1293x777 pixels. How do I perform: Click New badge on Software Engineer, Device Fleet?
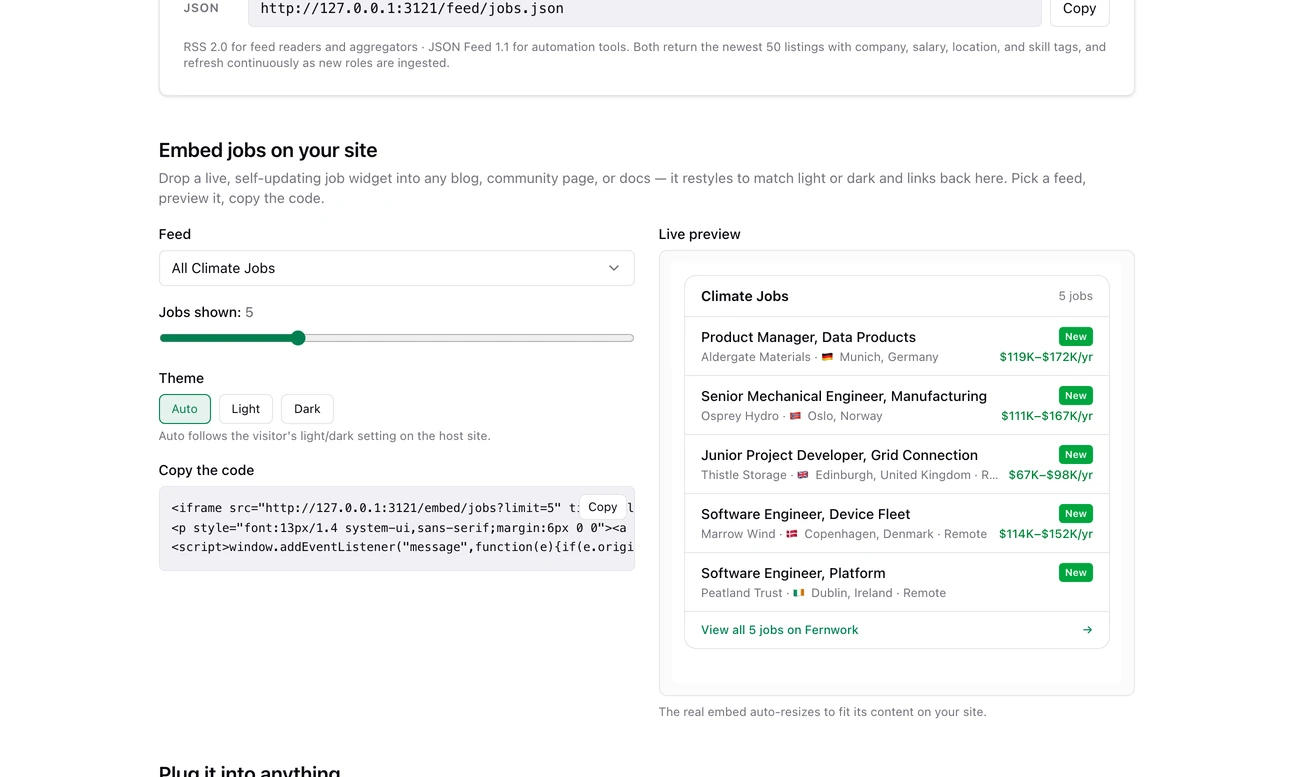click(x=1076, y=514)
